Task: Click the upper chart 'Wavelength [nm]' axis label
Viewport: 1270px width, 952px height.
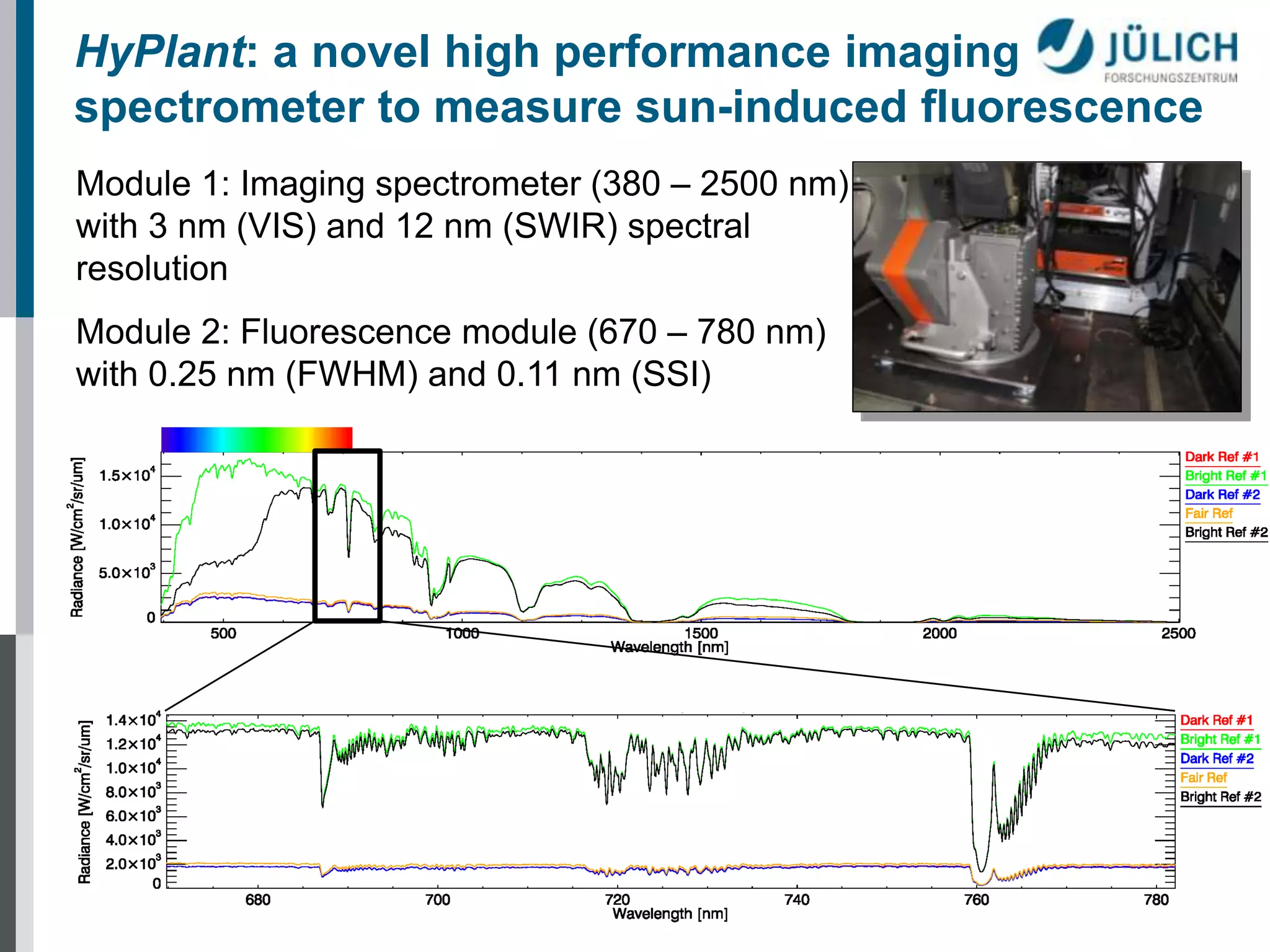Action: [x=670, y=648]
